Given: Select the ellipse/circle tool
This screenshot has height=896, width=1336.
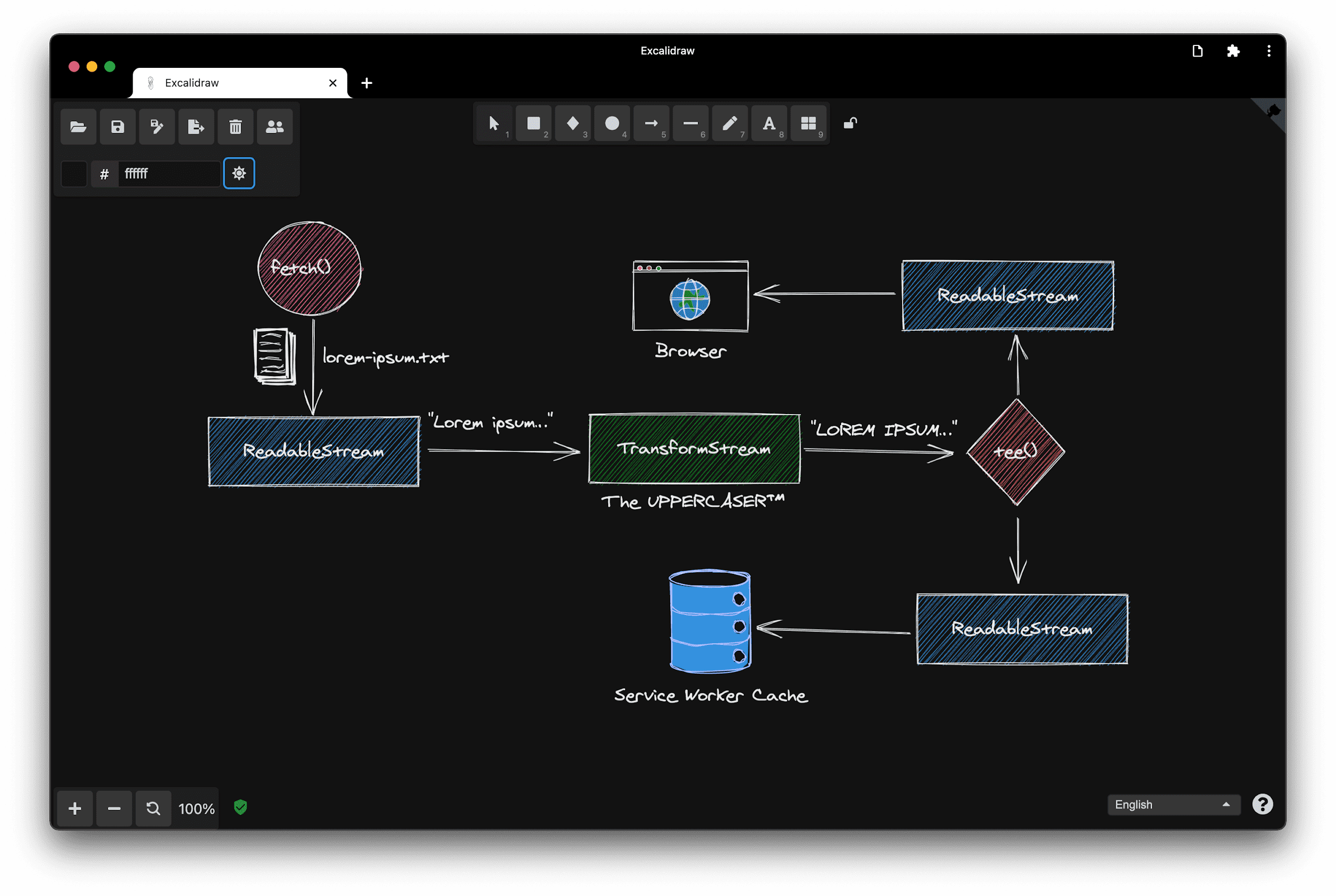Looking at the screenshot, I should pos(612,122).
